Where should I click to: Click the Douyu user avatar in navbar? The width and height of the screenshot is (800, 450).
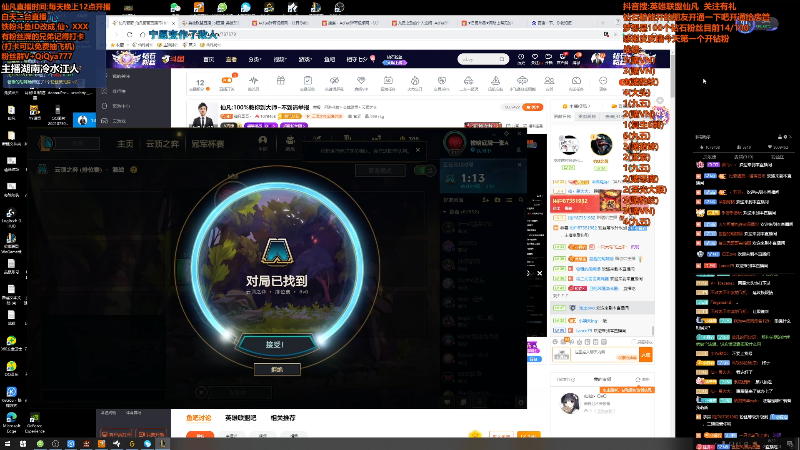pos(597,59)
